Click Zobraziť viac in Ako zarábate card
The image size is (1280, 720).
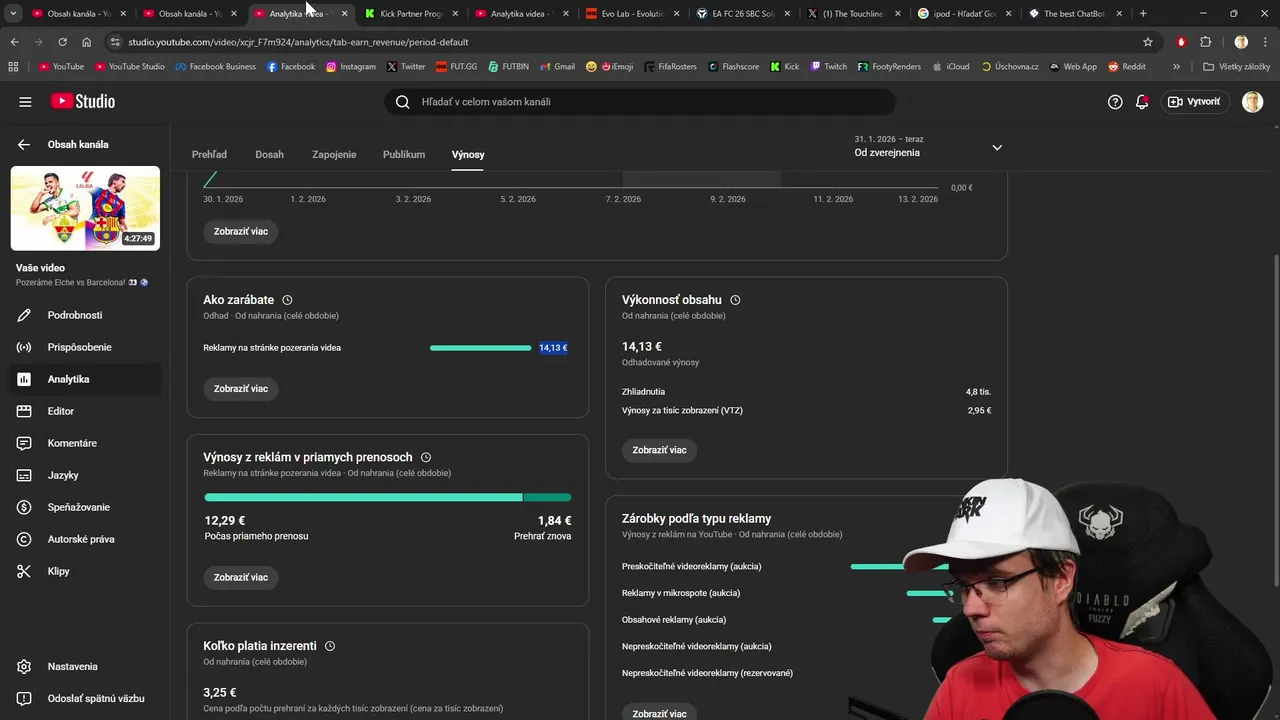[x=241, y=388]
